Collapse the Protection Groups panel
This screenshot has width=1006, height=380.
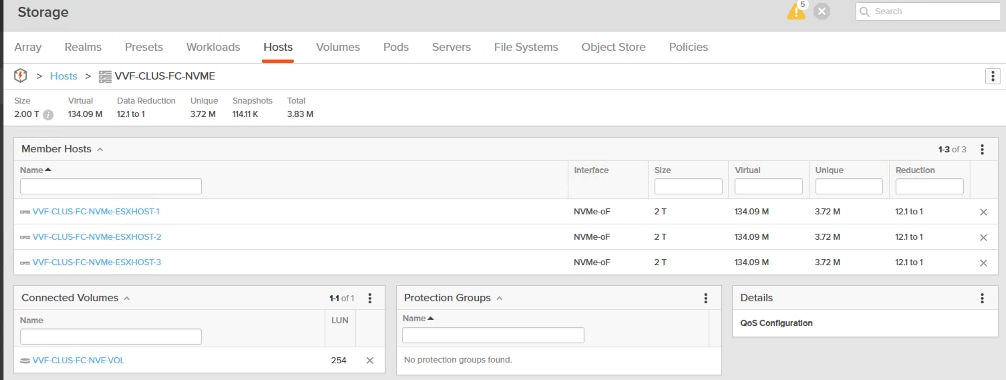499,298
